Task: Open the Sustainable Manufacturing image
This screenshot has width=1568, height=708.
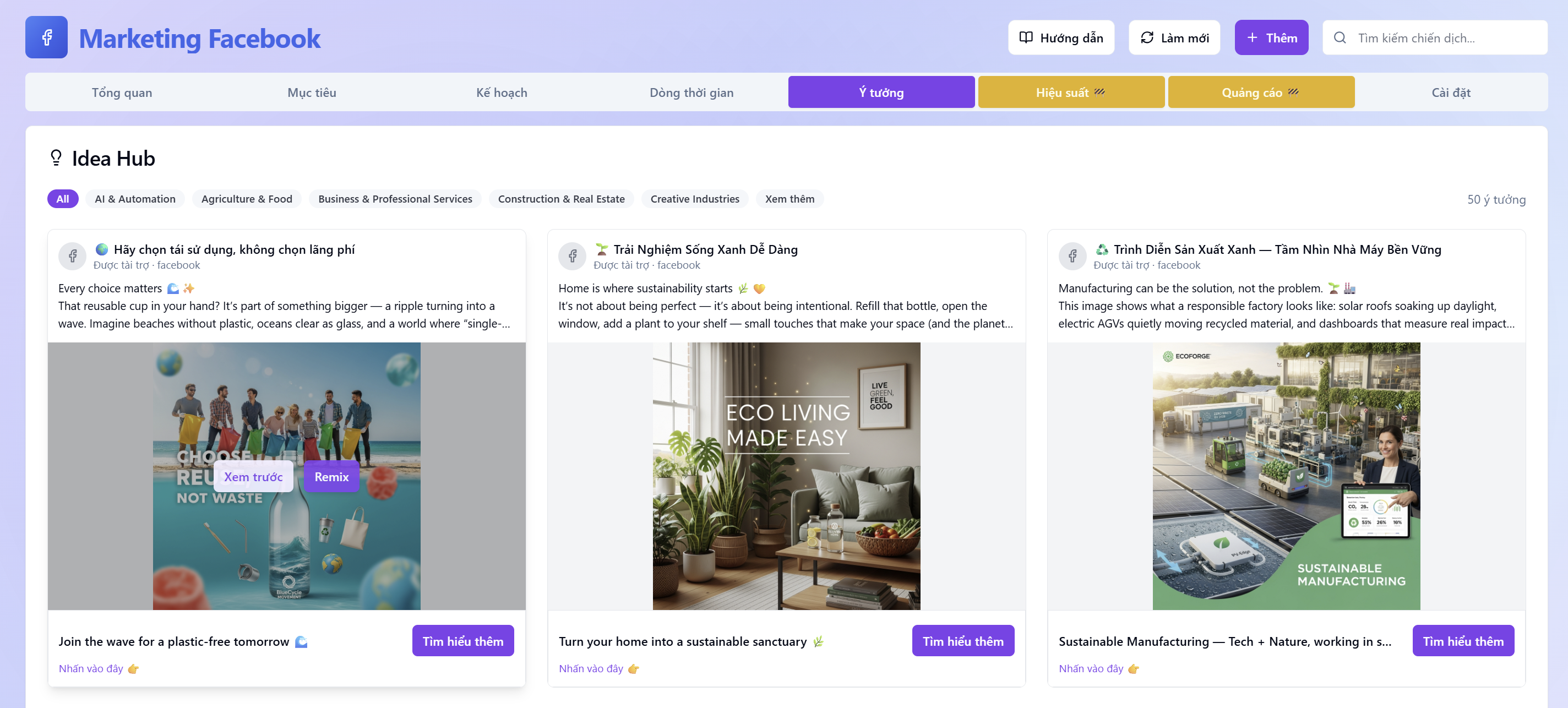Action: coord(1286,476)
